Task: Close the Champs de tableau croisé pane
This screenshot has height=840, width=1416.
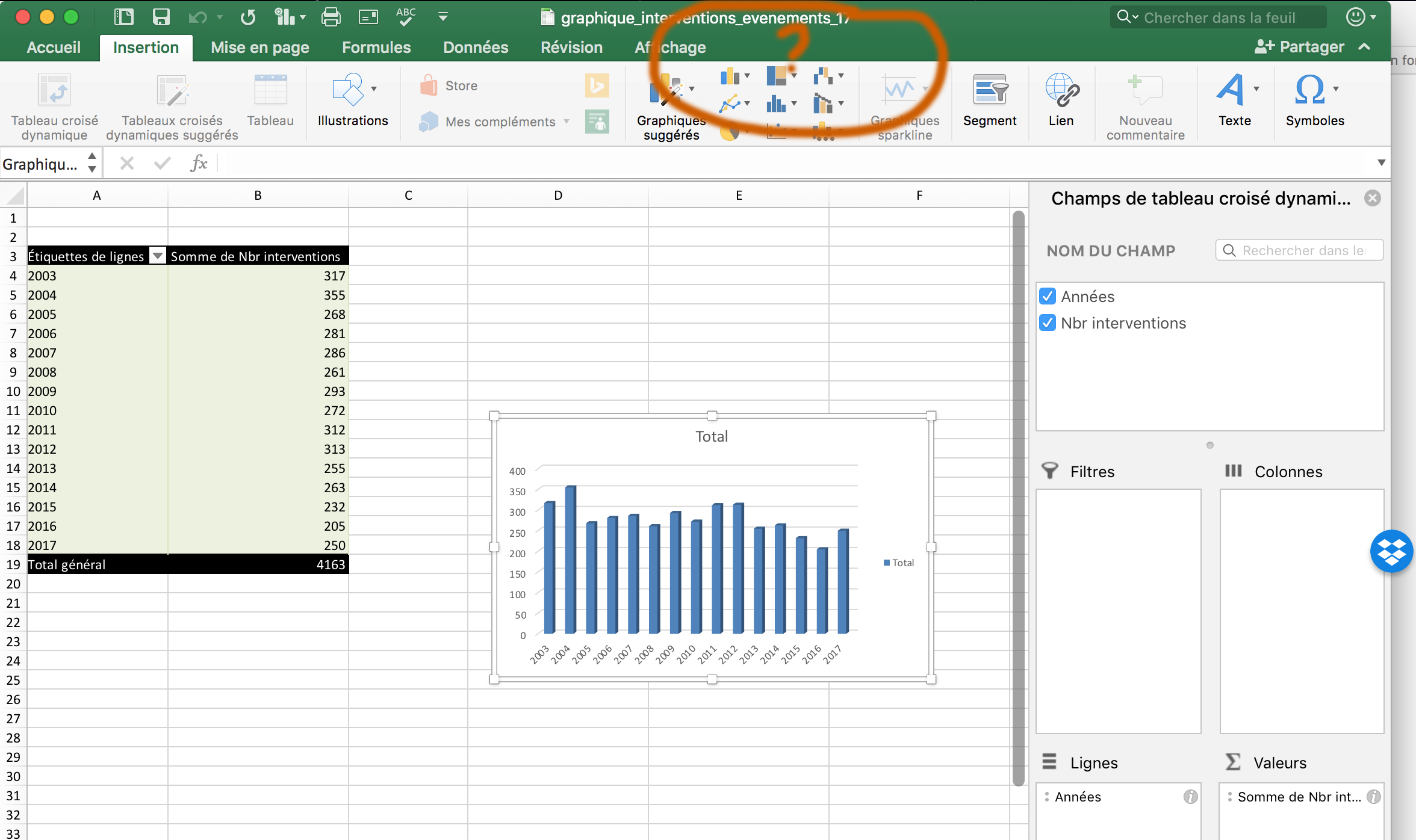Action: (1373, 198)
